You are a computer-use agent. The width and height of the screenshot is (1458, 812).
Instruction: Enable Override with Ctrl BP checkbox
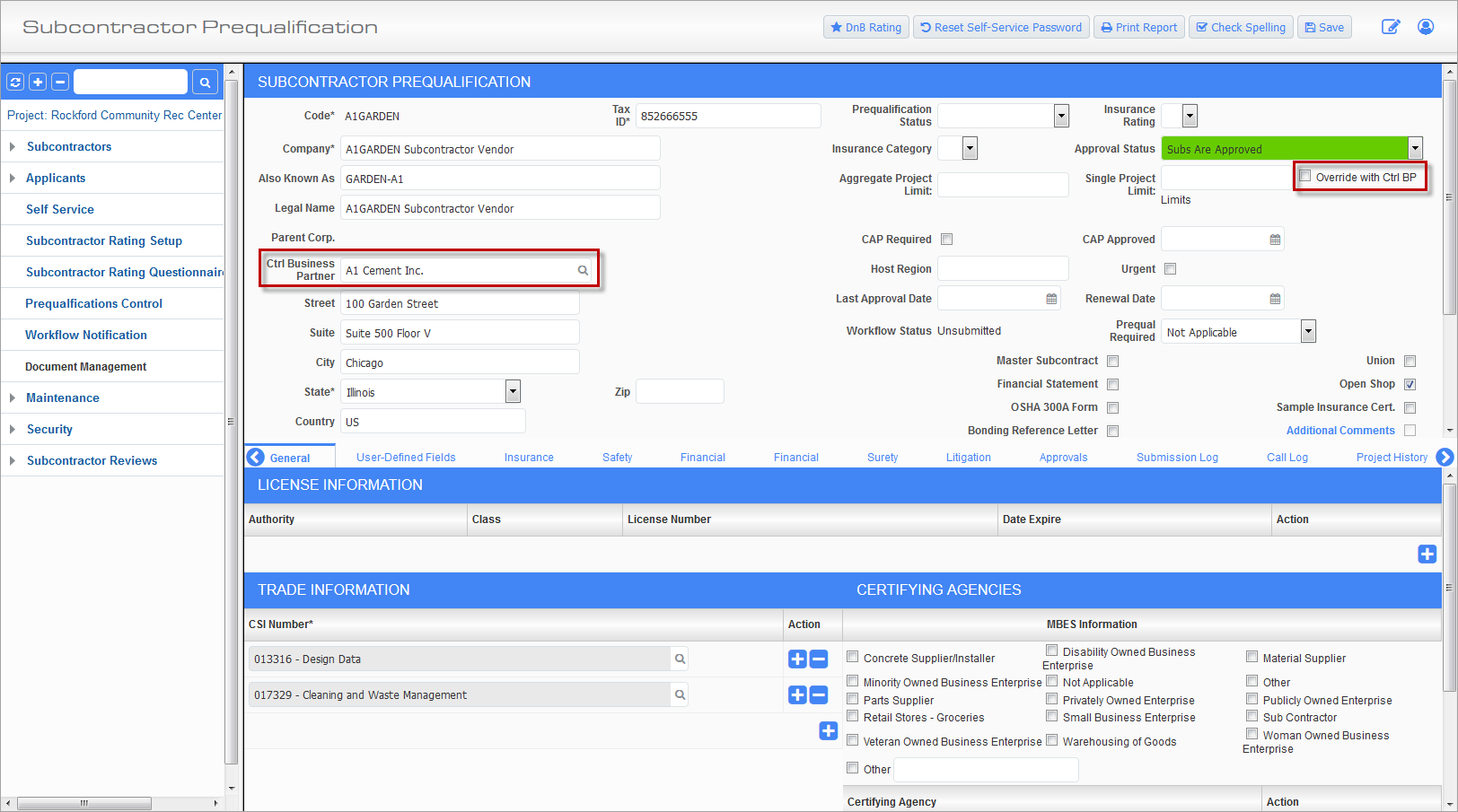(1305, 176)
